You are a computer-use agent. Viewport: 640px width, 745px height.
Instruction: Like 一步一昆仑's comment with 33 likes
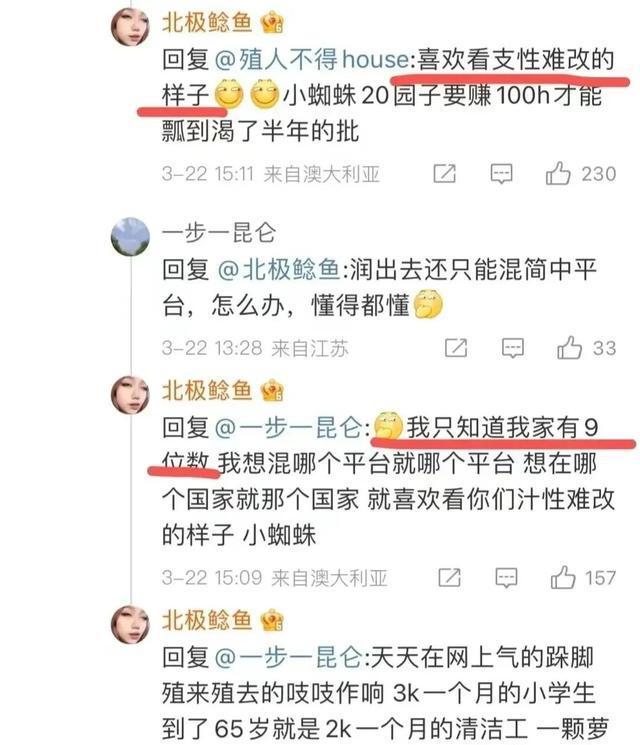[569, 348]
